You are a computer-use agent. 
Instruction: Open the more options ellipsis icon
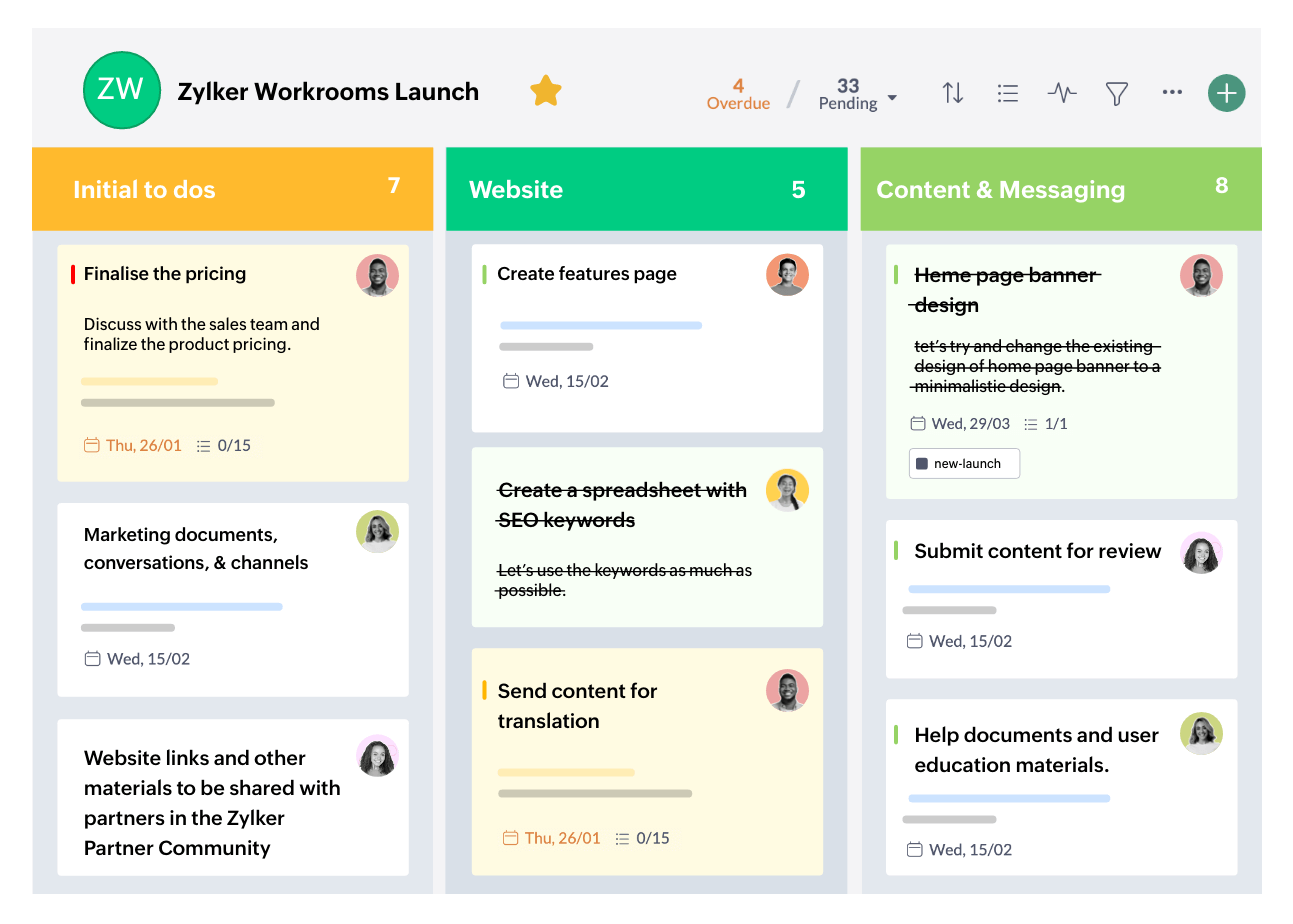1171,92
